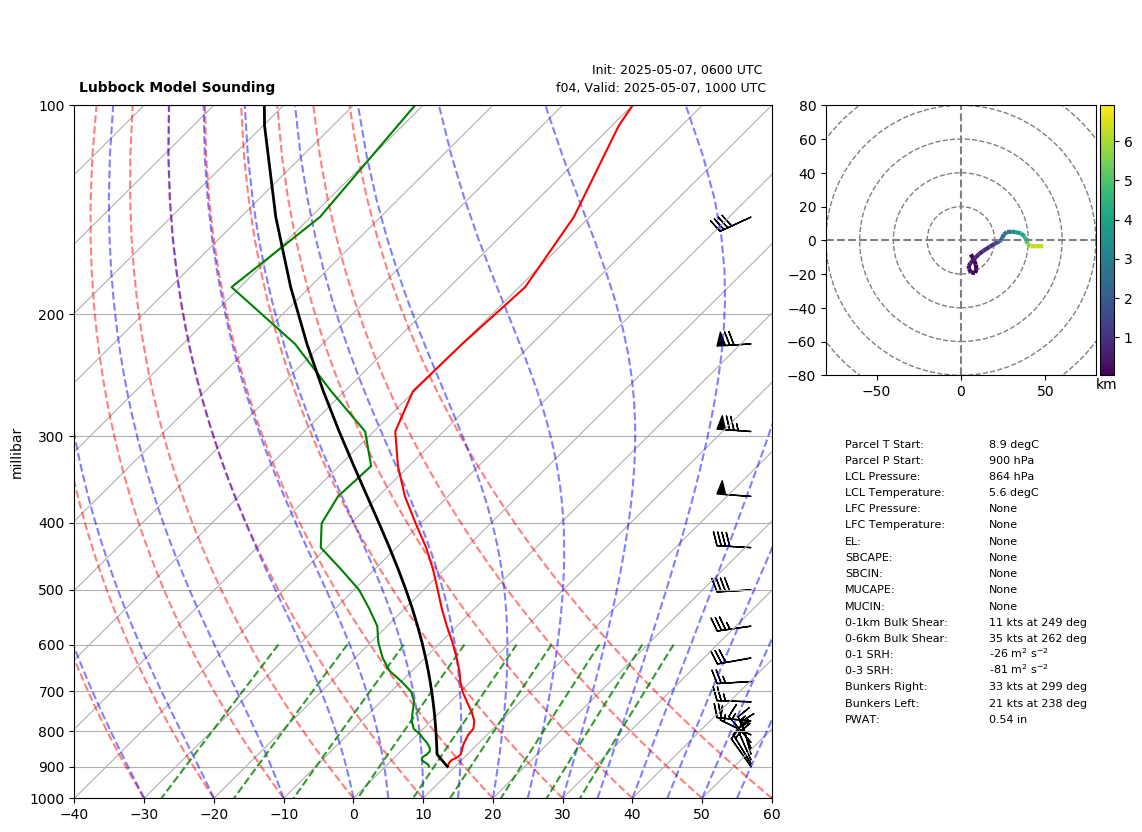1142x832 pixels.
Task: Click the "0-3 SRH:" label
Action: pyautogui.click(x=869, y=670)
